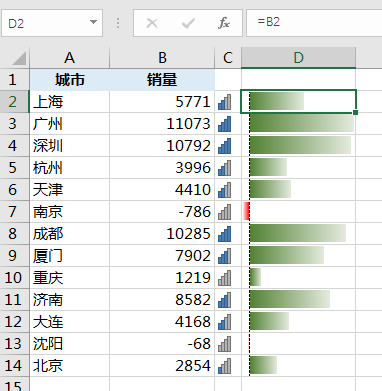Click the signal bars icon in 厦门 row
The height and width of the screenshot is (391, 382).
(224, 256)
